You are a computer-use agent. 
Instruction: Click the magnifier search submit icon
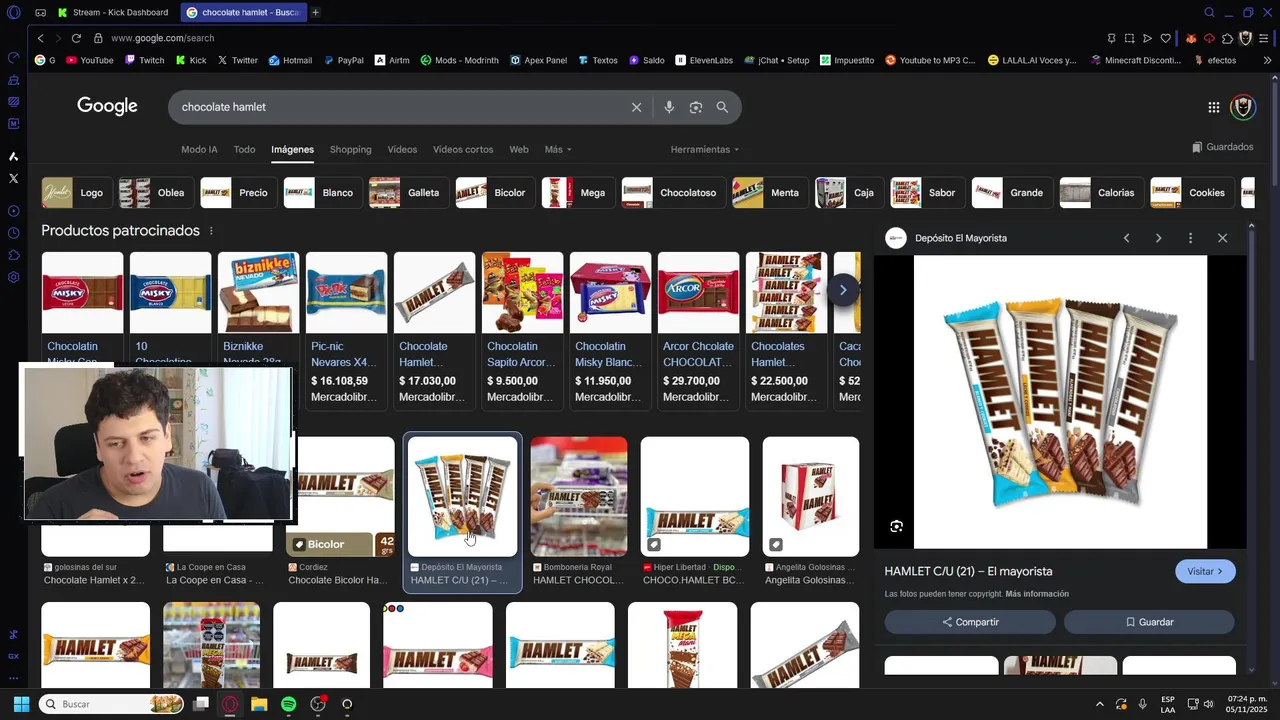pos(722,107)
